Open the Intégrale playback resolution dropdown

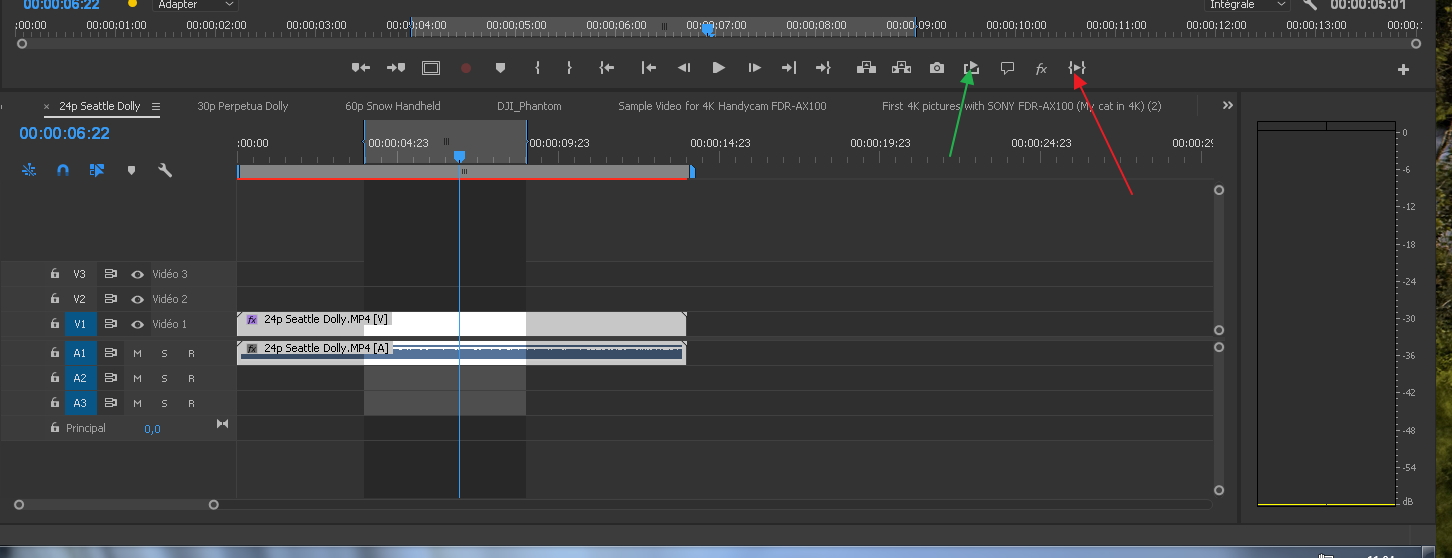point(1246,5)
